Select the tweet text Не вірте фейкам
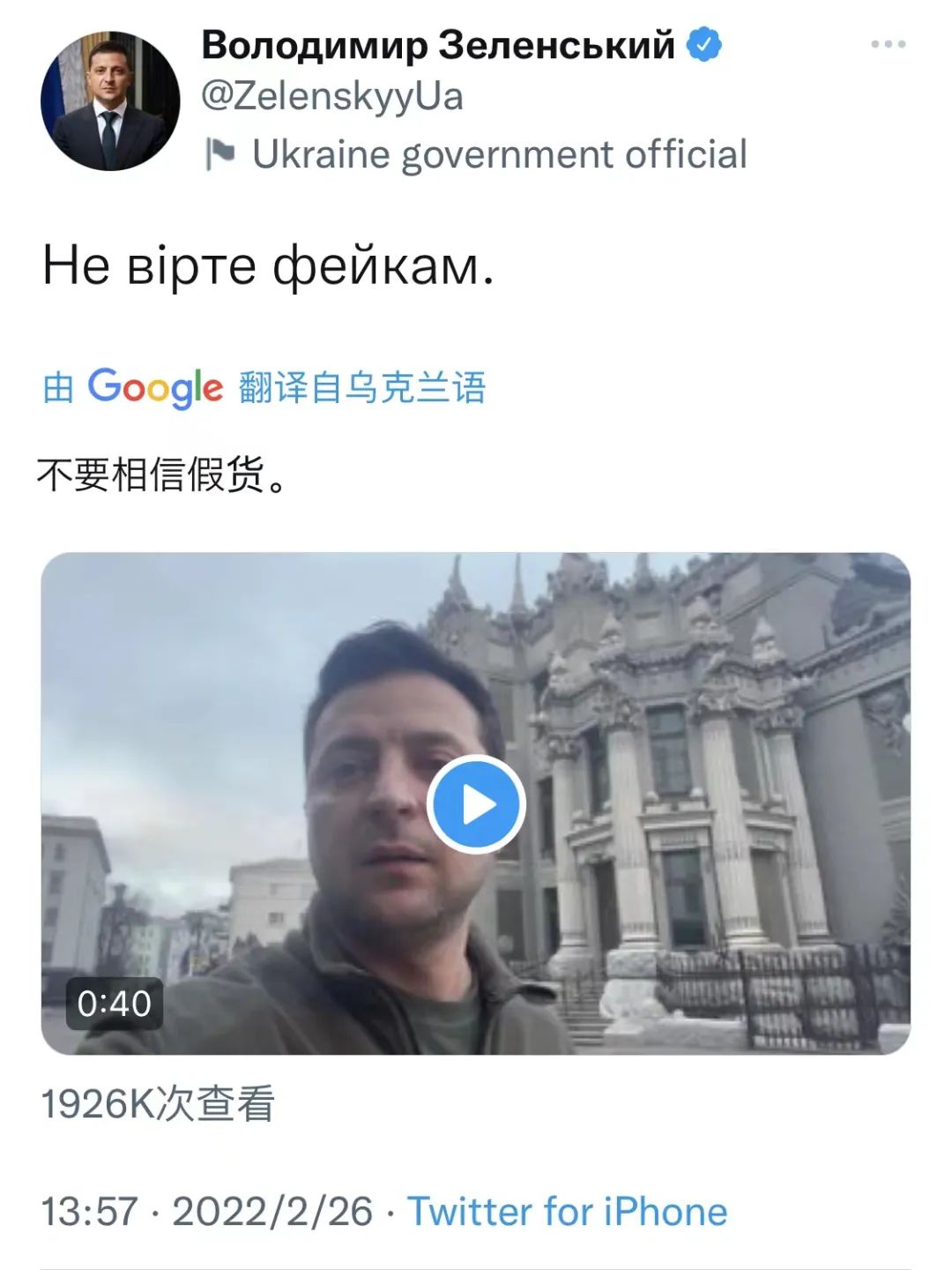Viewport: 952px width, 1270px height. [268, 265]
